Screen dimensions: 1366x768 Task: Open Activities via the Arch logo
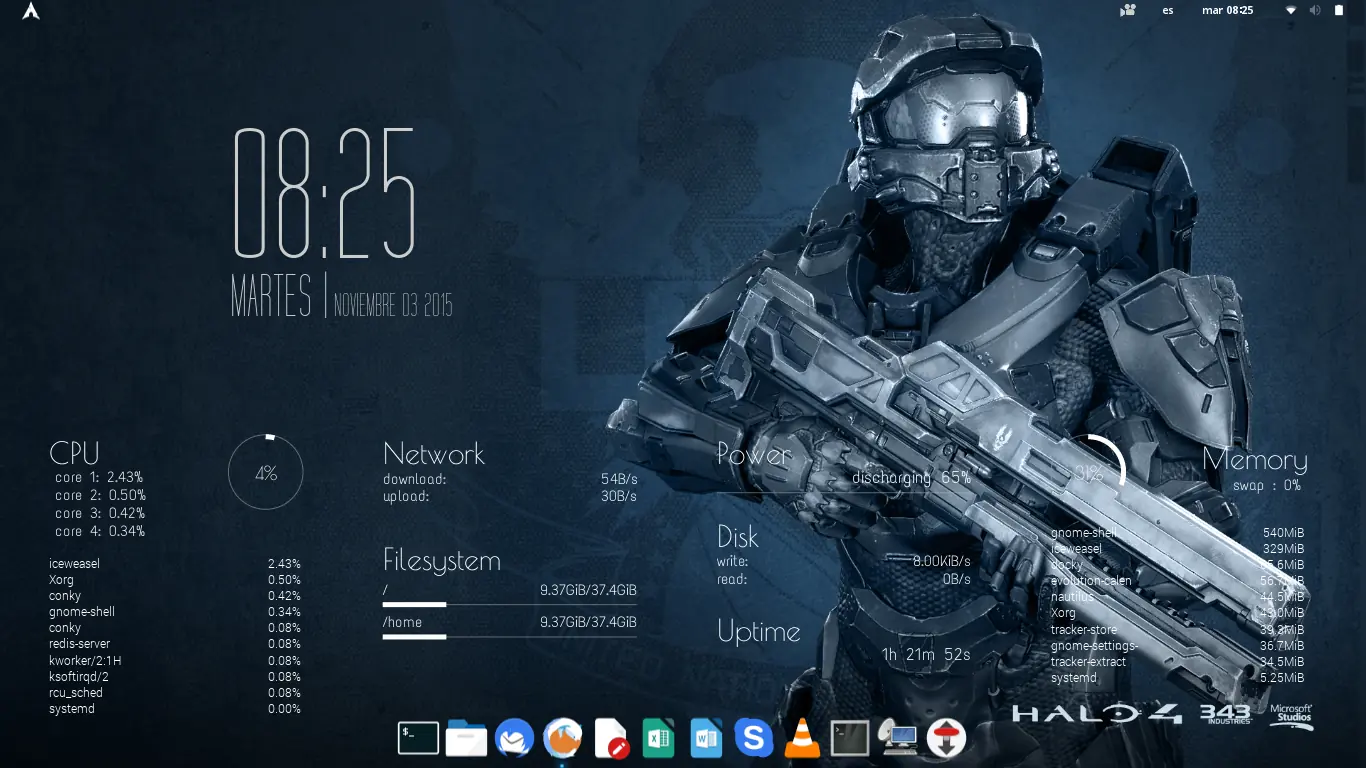pyautogui.click(x=31, y=12)
